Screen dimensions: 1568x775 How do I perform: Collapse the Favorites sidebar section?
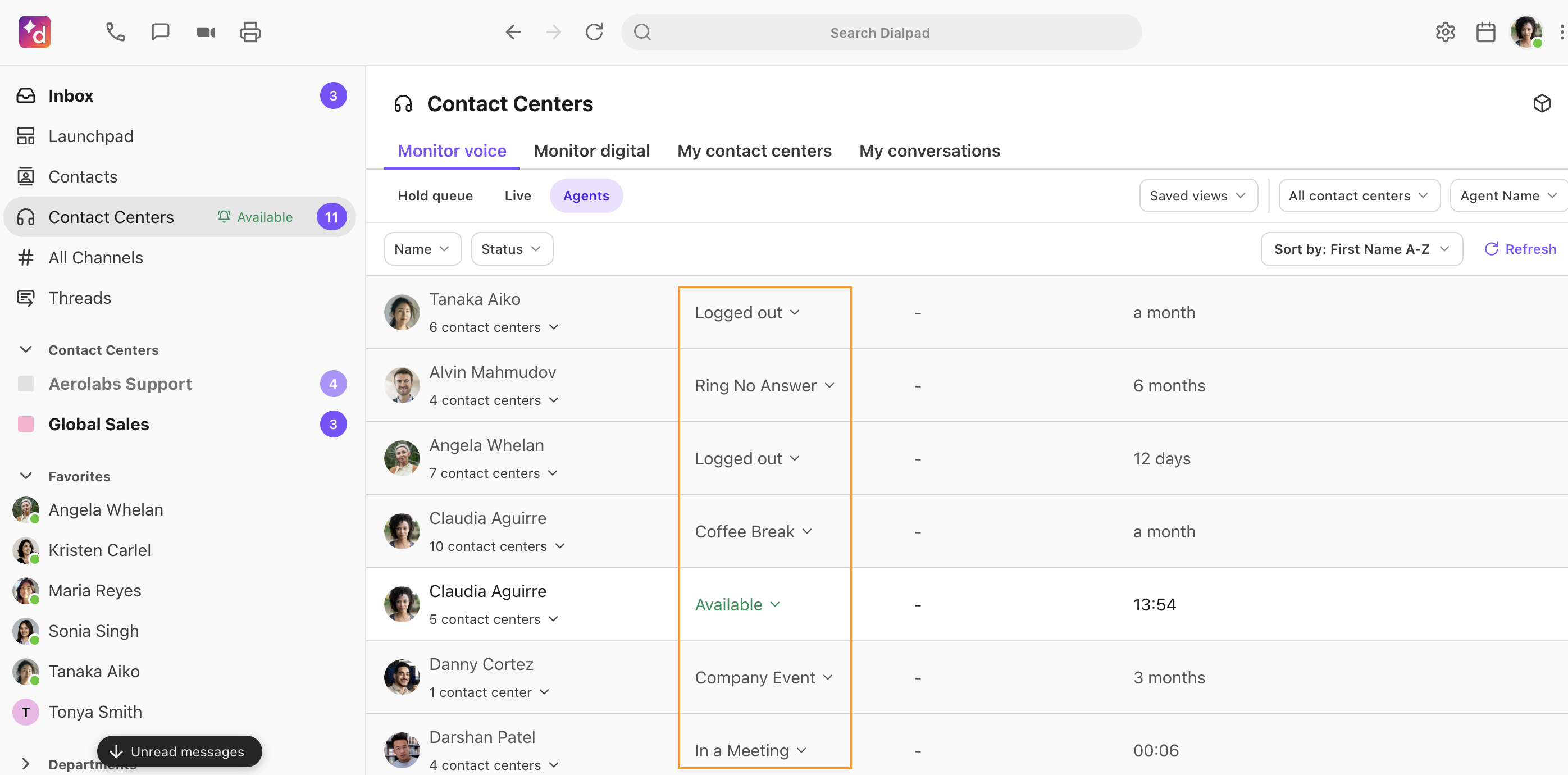(x=26, y=476)
